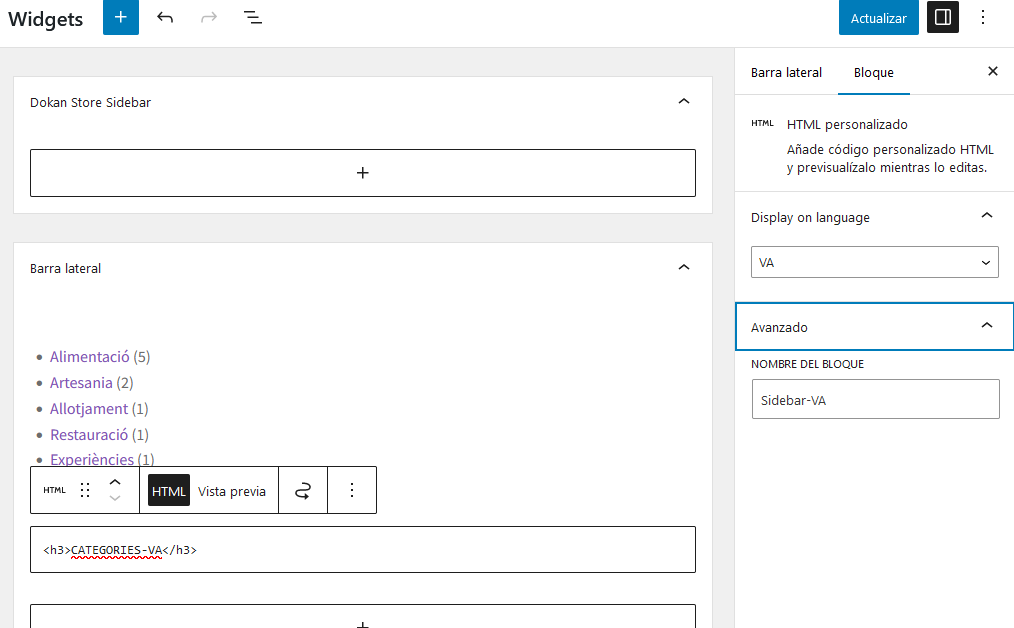The width and height of the screenshot is (1014, 628).
Task: Open the list view outline
Action: [x=253, y=18]
